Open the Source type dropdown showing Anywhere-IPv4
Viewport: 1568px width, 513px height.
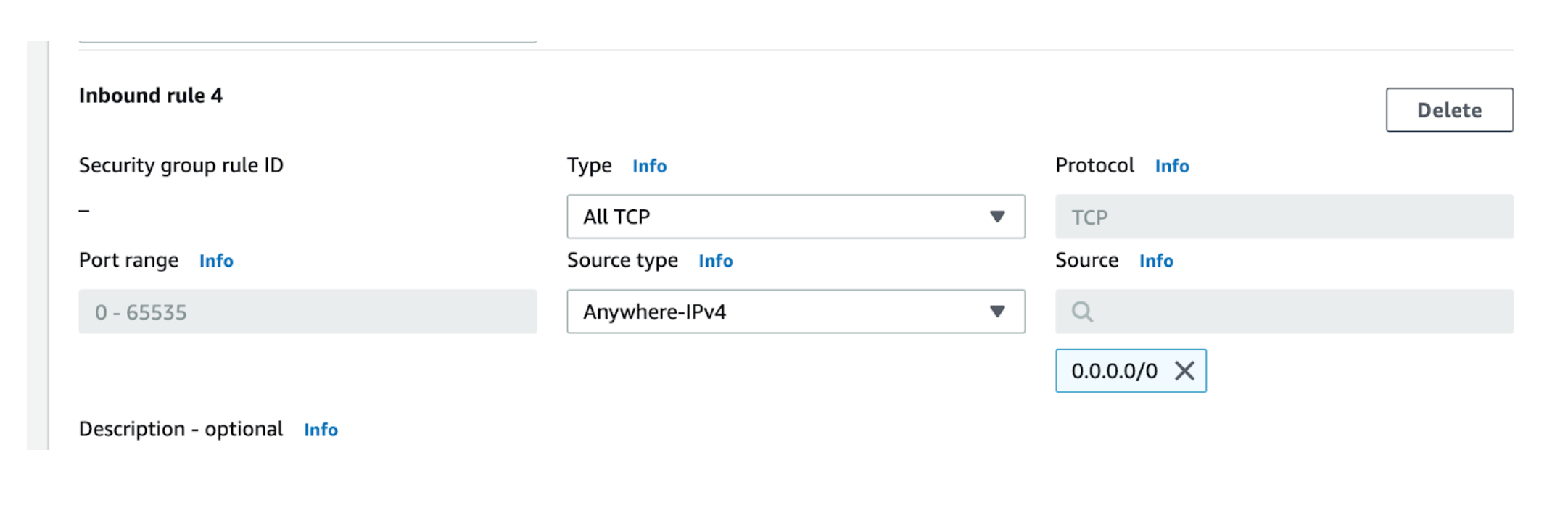796,312
